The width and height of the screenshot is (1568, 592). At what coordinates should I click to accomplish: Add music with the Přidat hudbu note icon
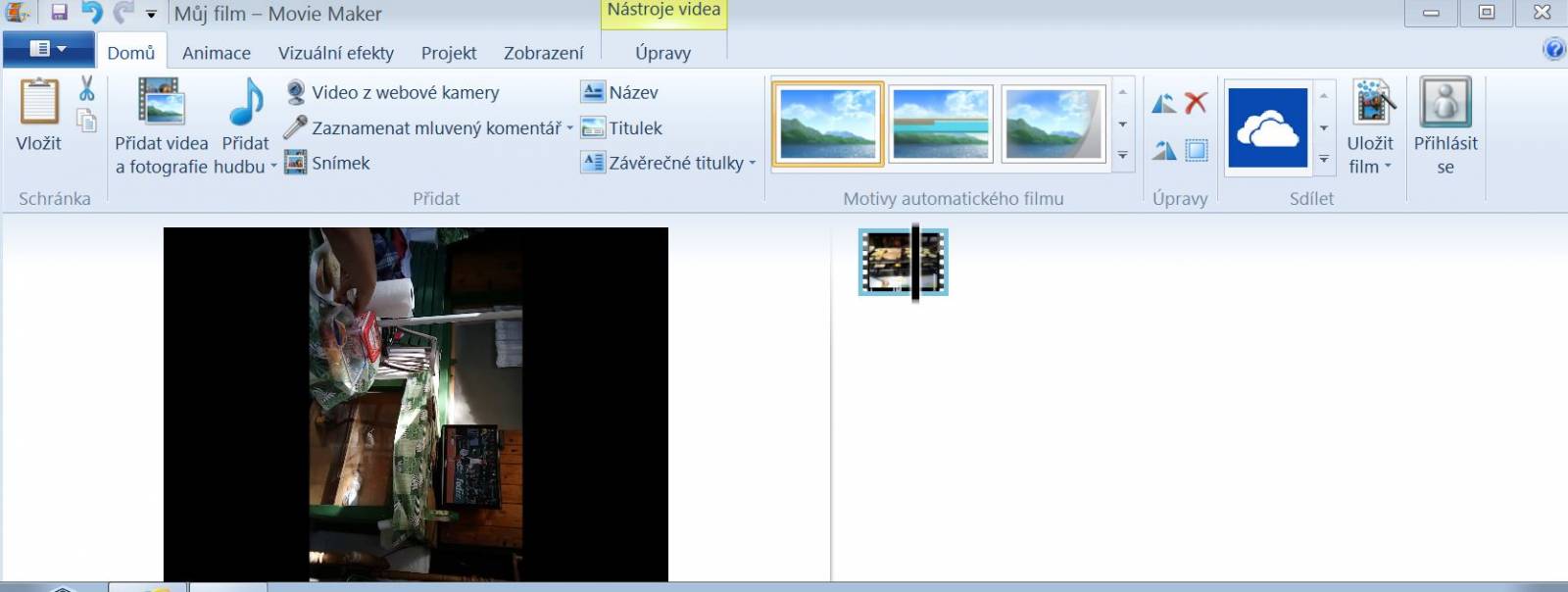[245, 126]
